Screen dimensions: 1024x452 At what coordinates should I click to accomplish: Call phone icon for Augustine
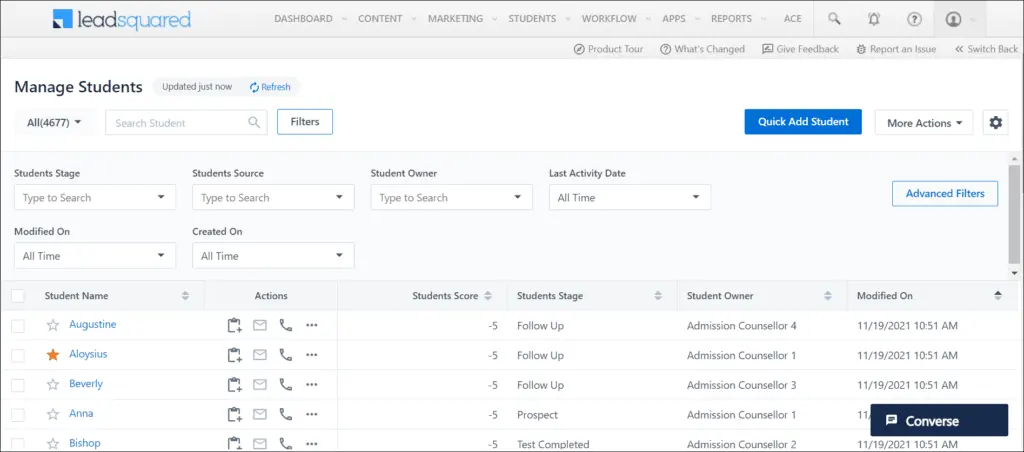[285, 325]
